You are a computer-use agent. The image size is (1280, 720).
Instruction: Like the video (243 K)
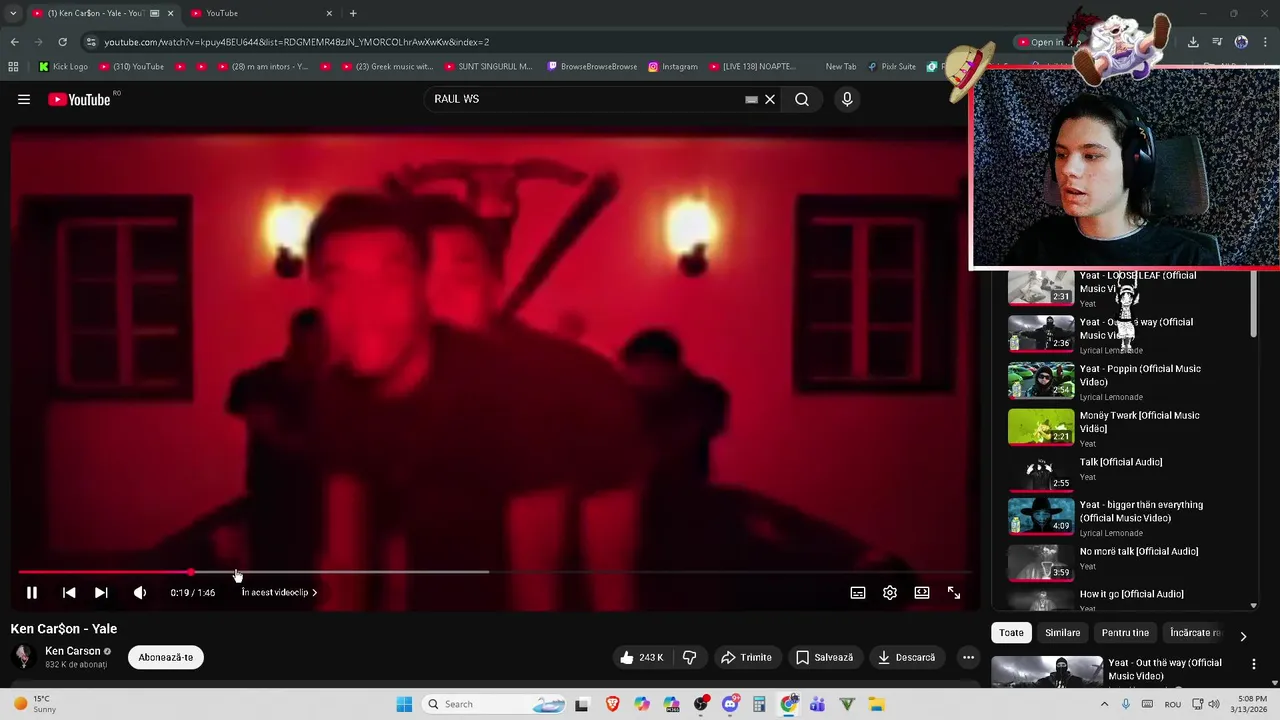[641, 657]
